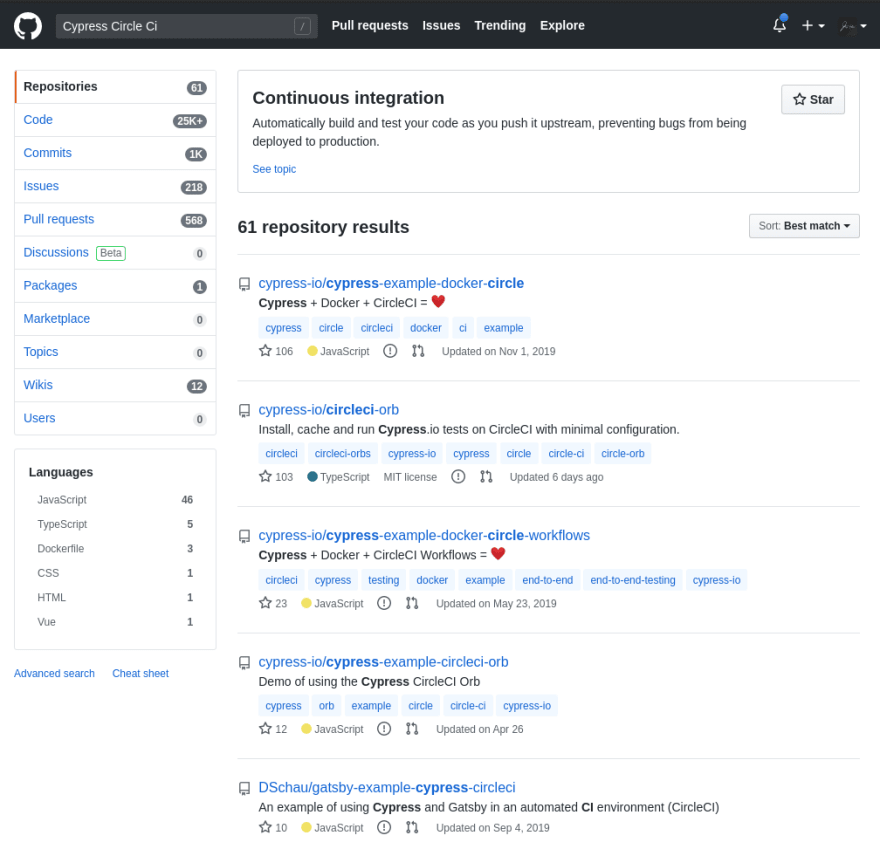Select the Repositories results filter
Image resolution: width=880 pixels, height=856 pixels.
click(x=115, y=87)
